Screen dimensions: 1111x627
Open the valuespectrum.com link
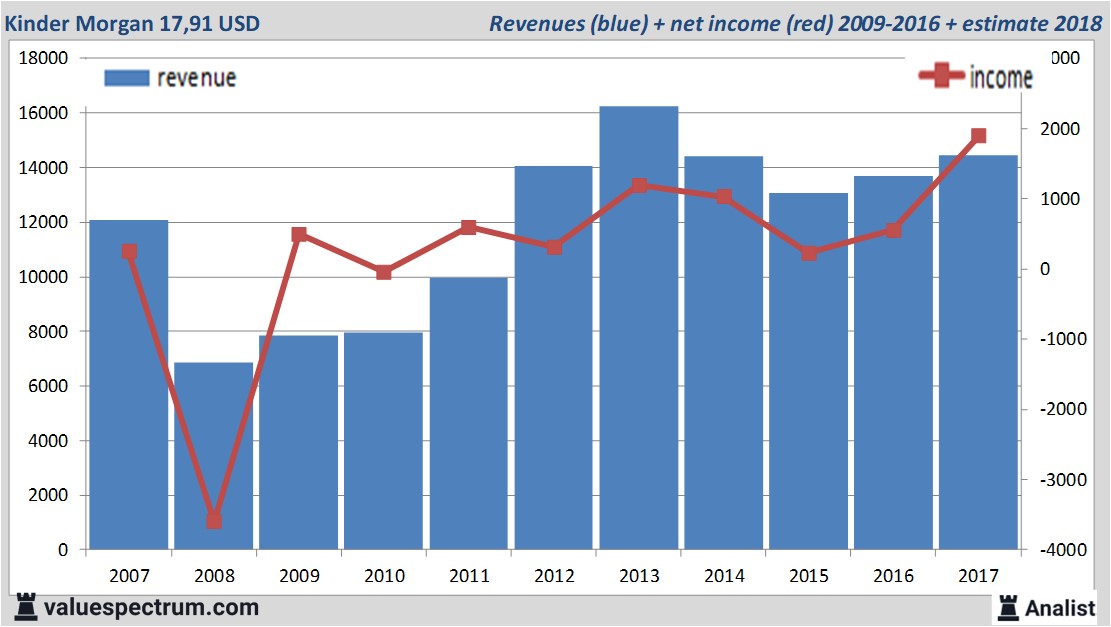click(x=151, y=607)
